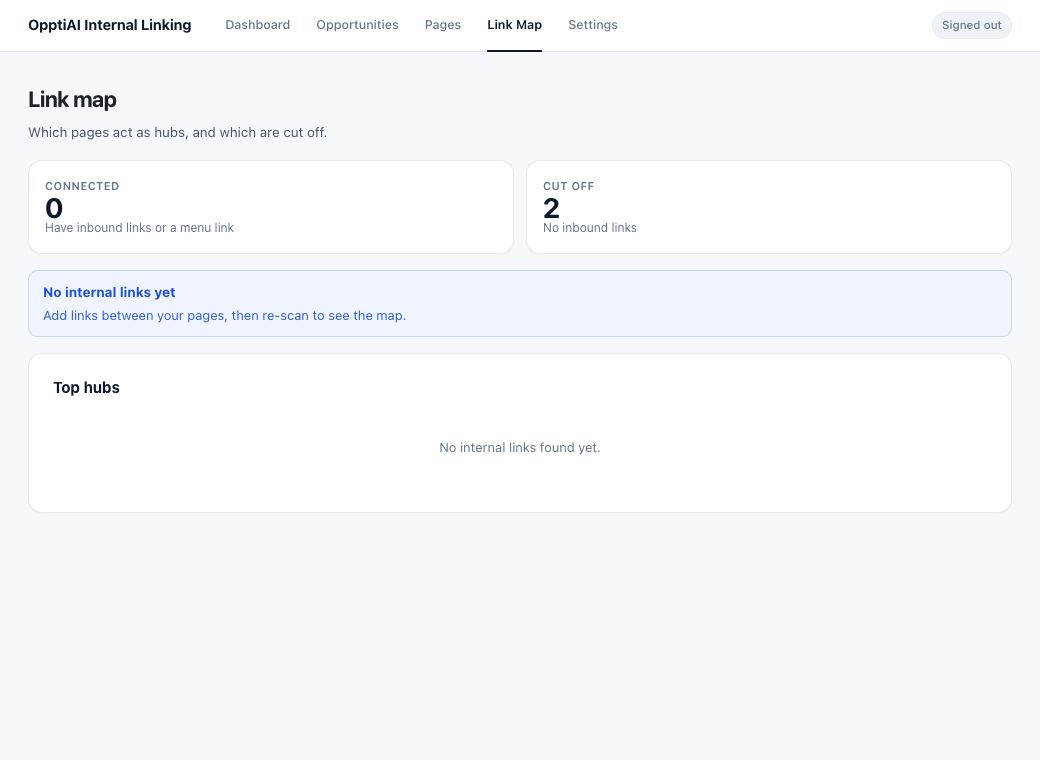Open the Settings tab

pos(593,25)
